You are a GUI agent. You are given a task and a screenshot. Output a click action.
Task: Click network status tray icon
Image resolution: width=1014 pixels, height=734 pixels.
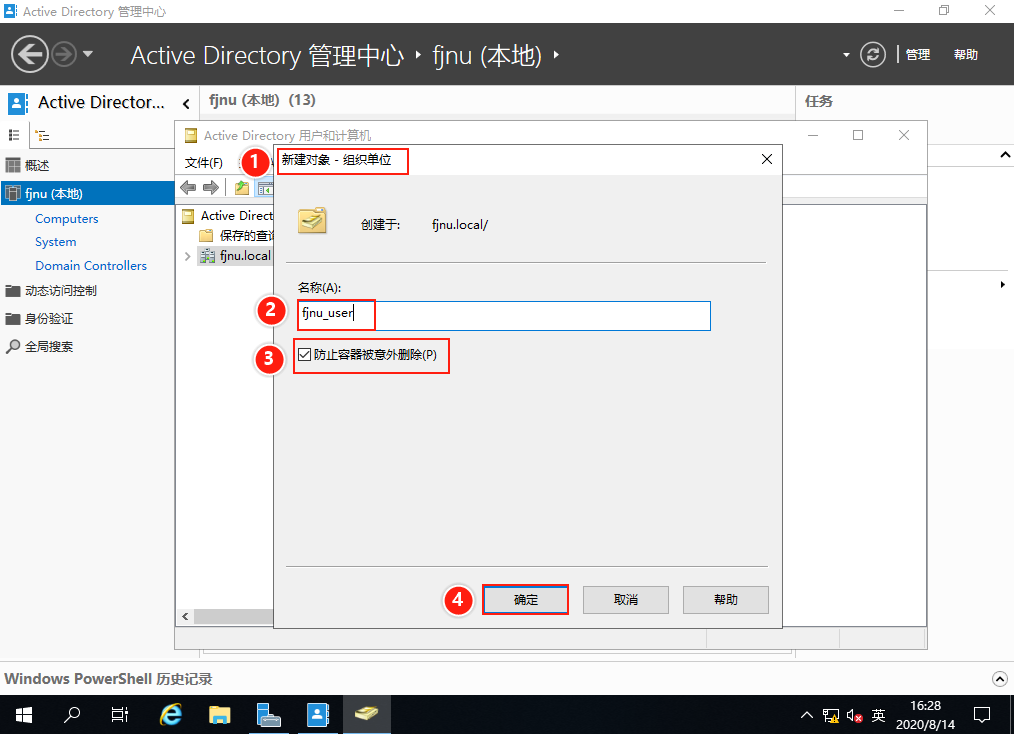(x=831, y=715)
